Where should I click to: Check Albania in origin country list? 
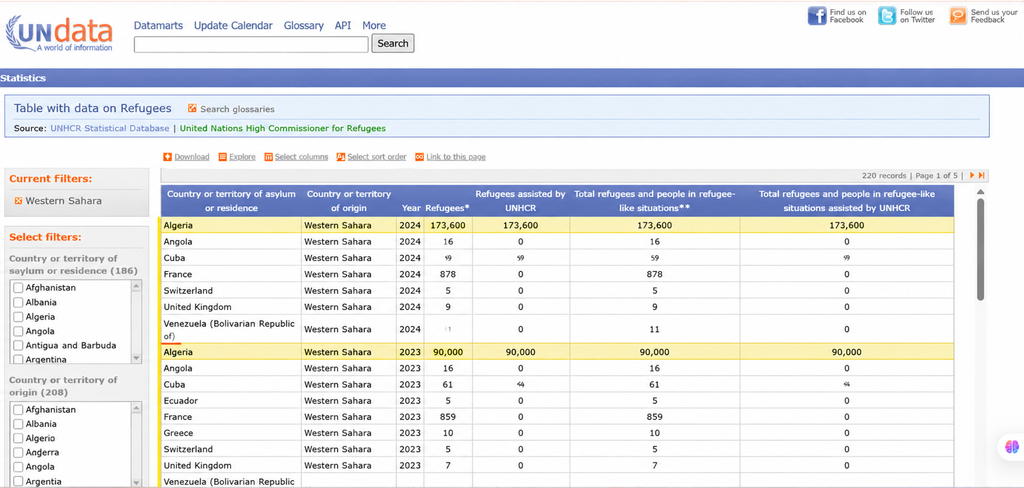point(18,424)
